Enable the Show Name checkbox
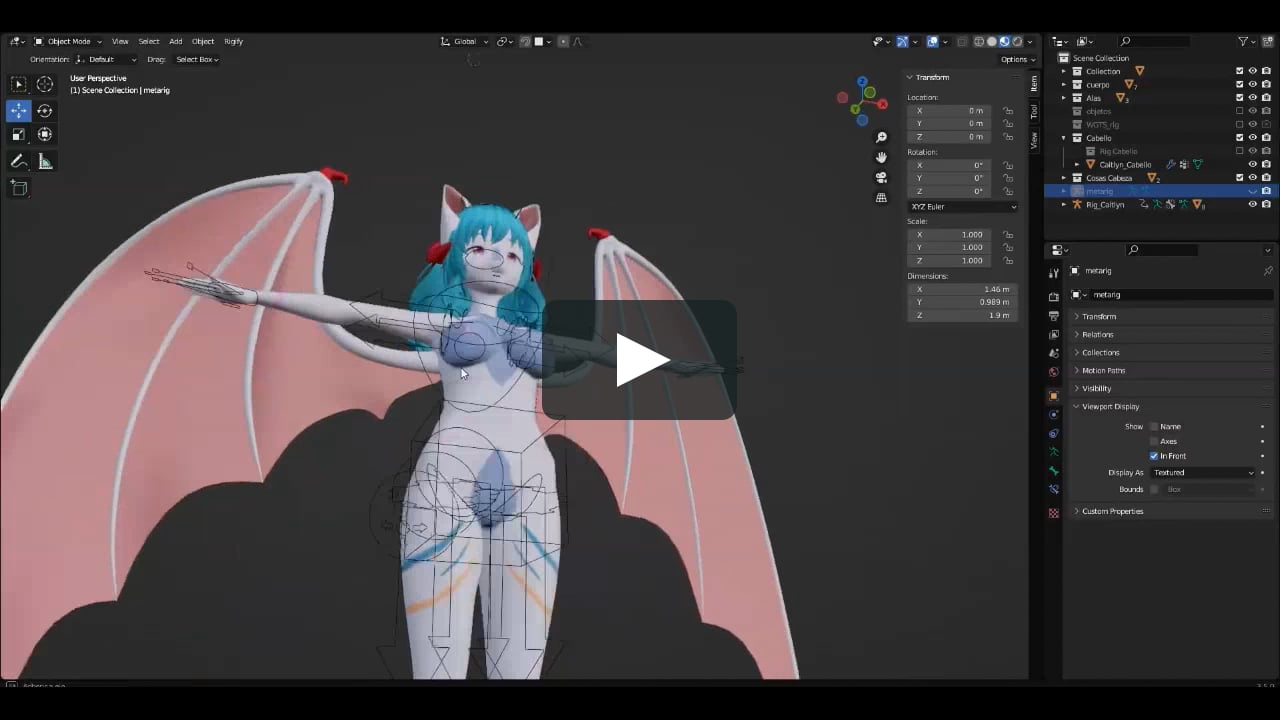This screenshot has height=720, width=1280. (x=1154, y=427)
